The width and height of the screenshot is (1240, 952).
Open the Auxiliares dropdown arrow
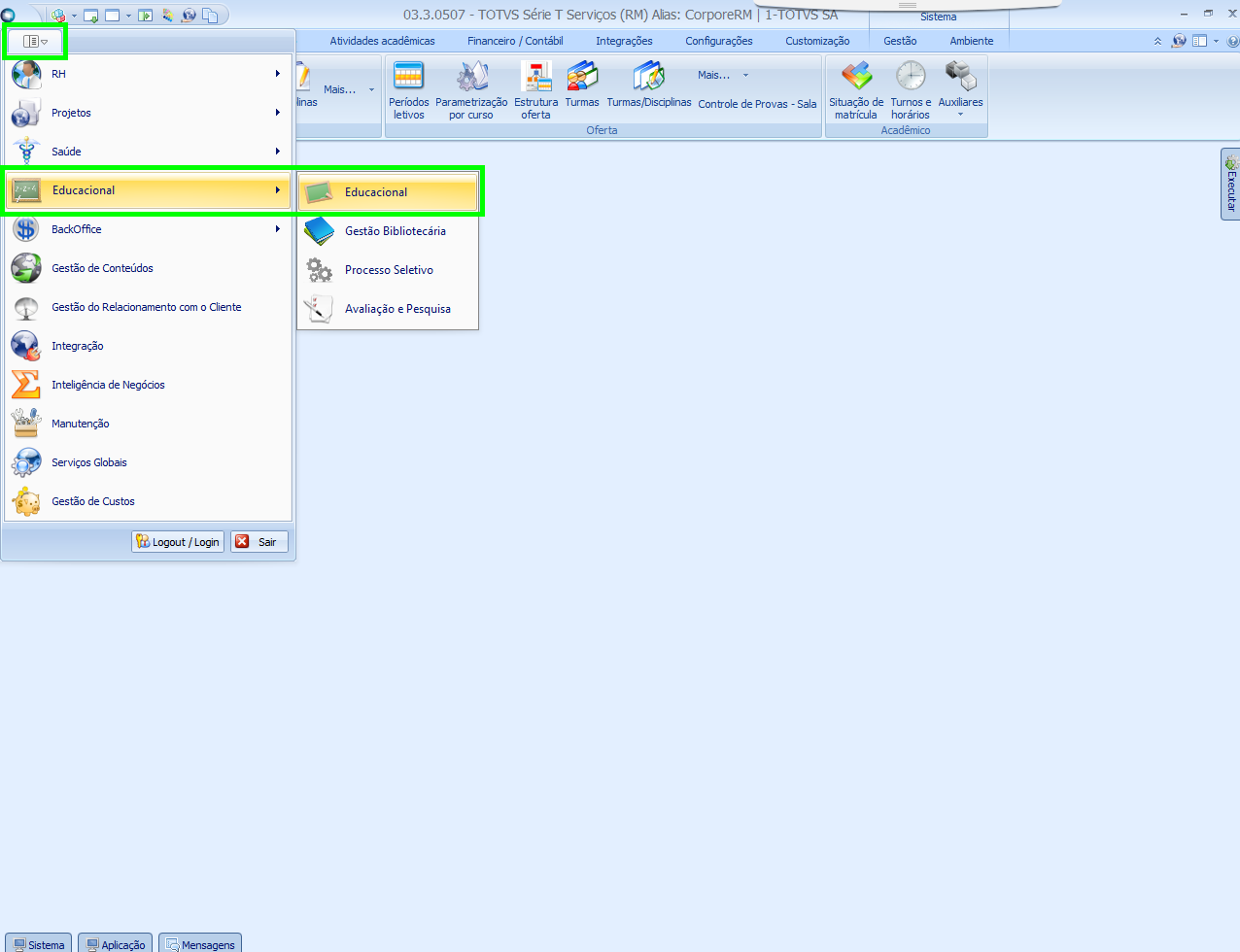click(x=960, y=115)
